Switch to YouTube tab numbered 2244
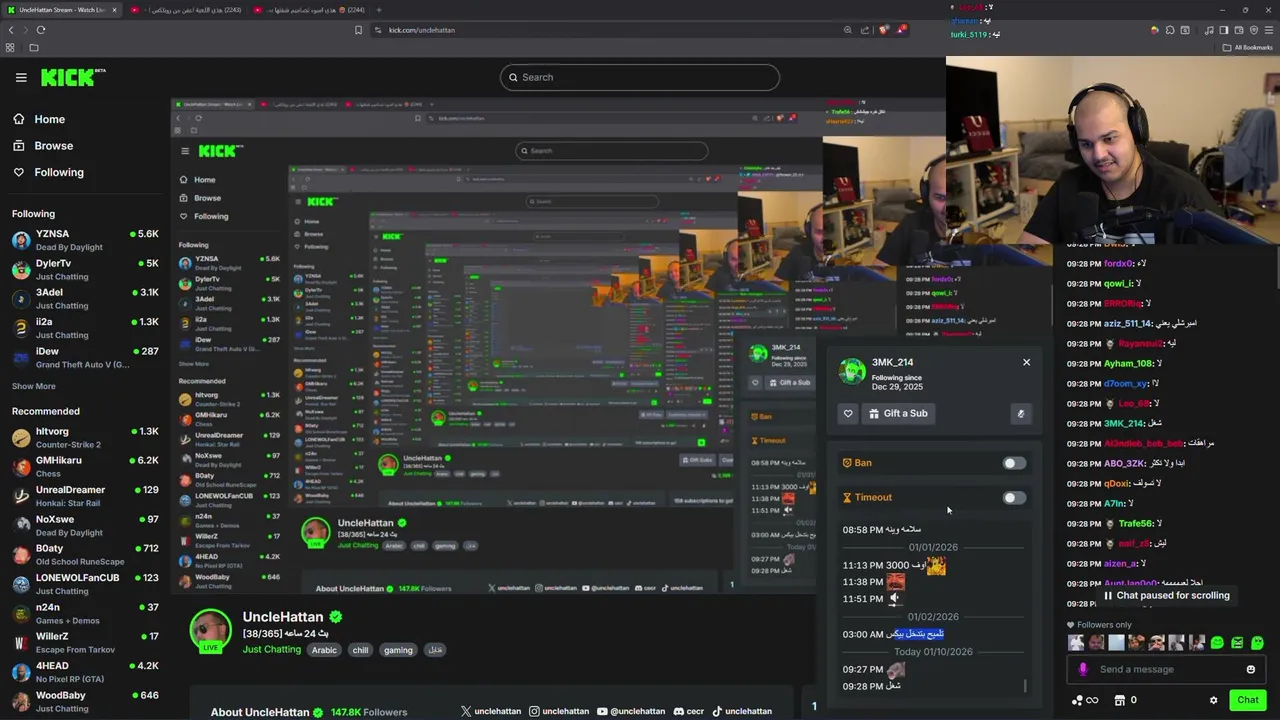This screenshot has height=720, width=1280. click(309, 10)
